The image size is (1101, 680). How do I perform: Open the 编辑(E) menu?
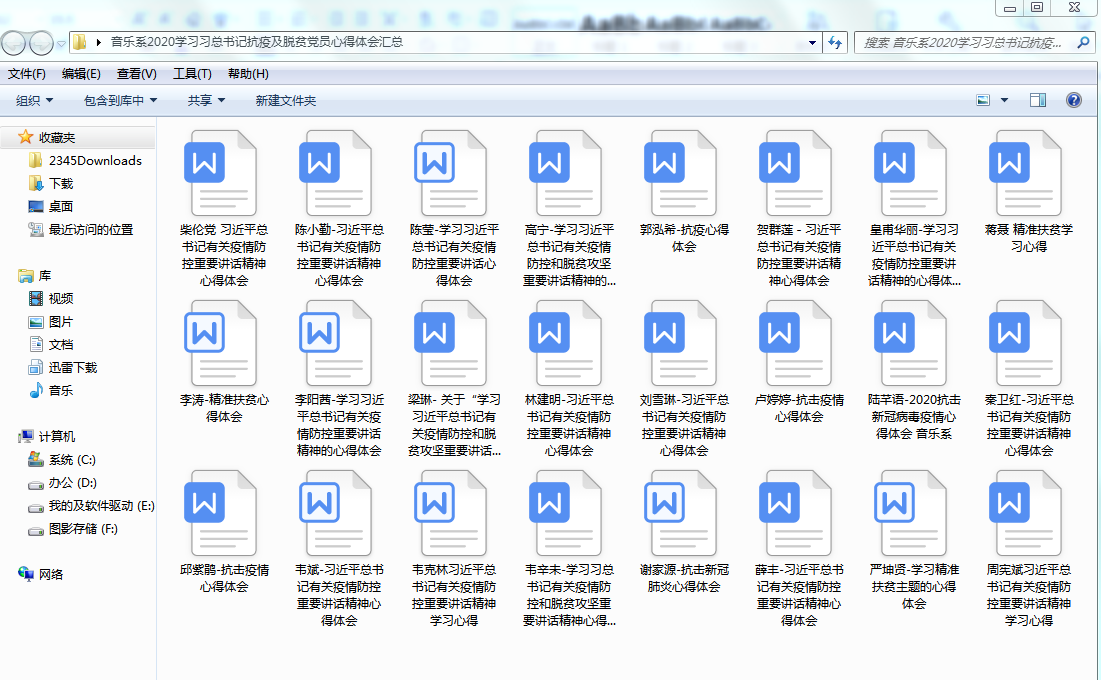pos(81,74)
